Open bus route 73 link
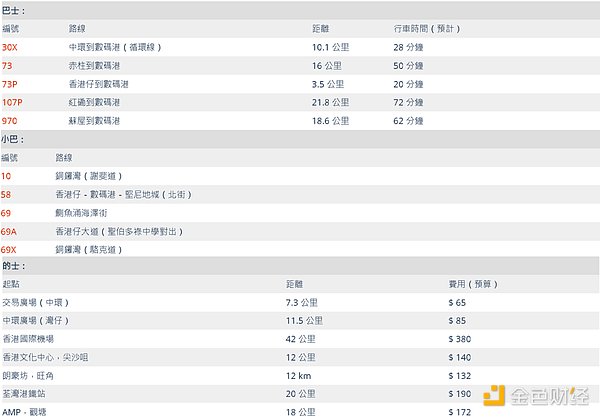 click(8, 65)
